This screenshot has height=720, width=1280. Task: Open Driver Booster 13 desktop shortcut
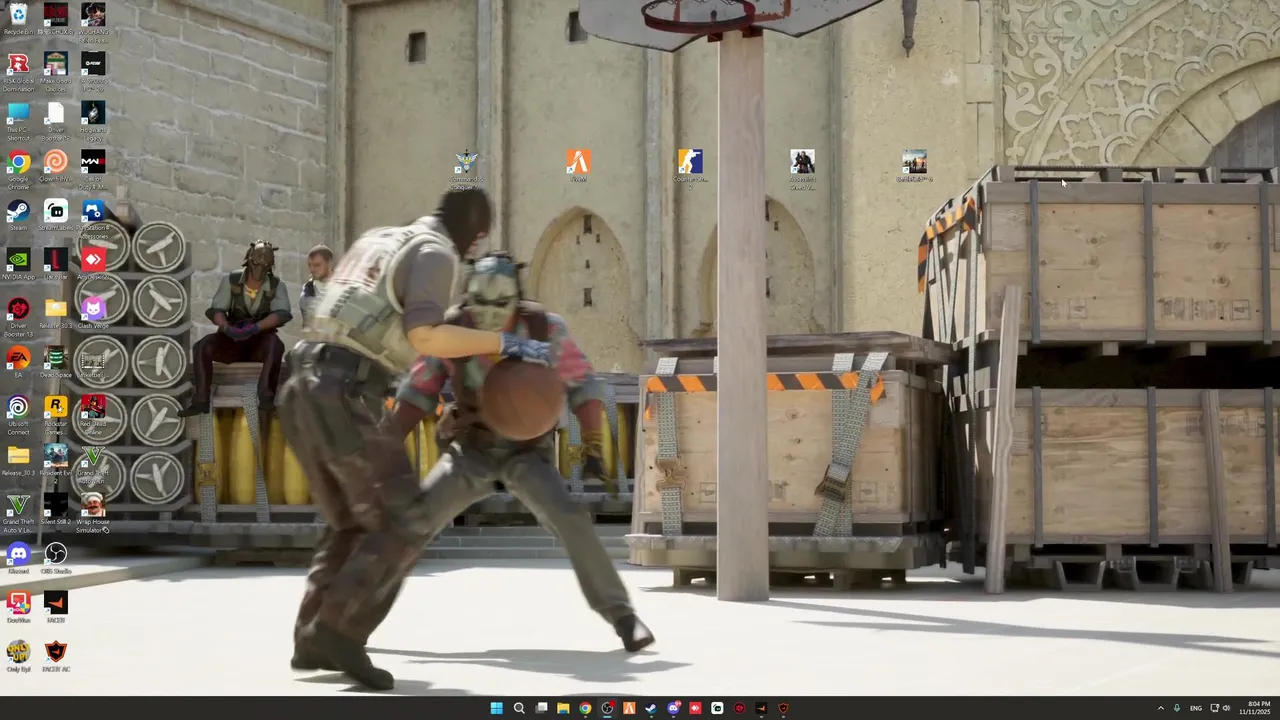coord(18,317)
